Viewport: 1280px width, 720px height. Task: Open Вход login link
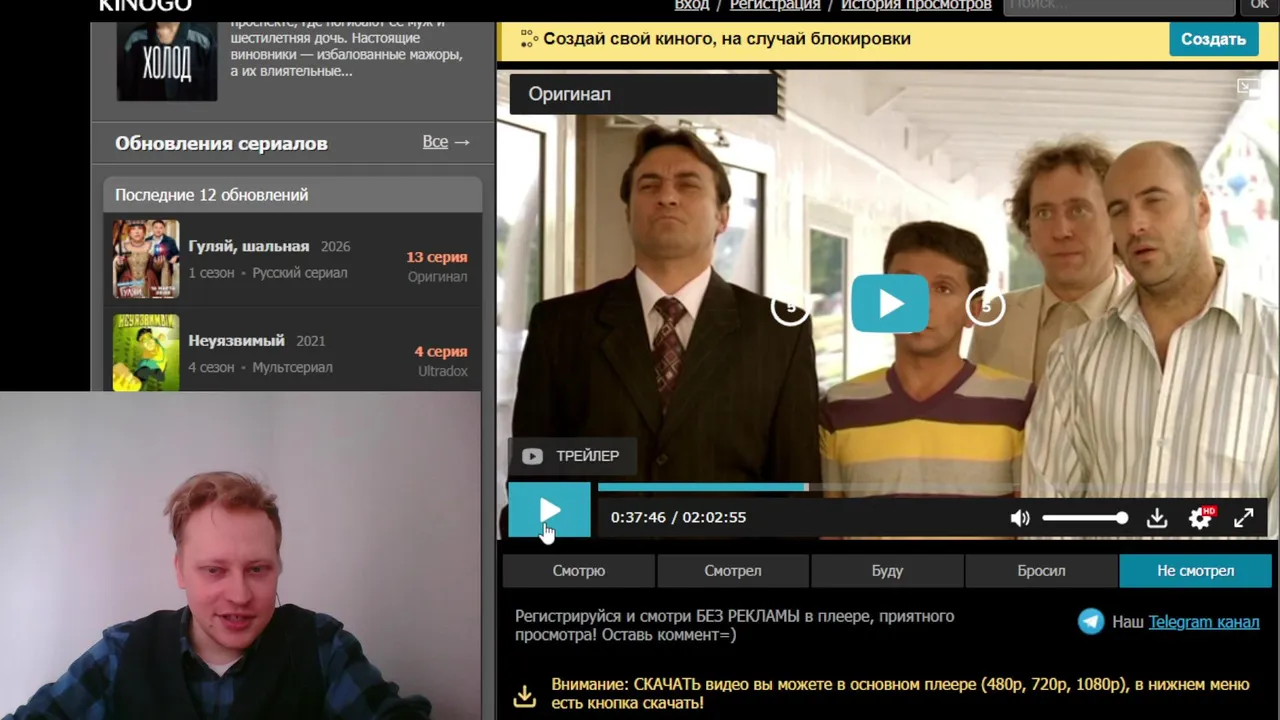692,5
